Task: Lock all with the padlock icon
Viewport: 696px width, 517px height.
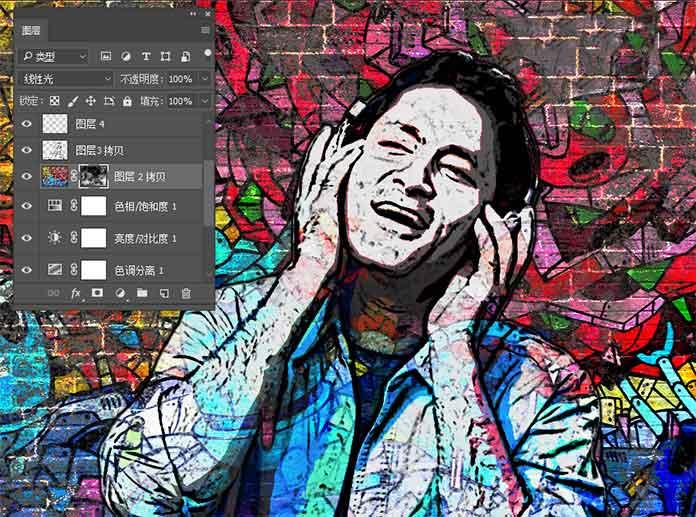Action: pyautogui.click(x=127, y=102)
